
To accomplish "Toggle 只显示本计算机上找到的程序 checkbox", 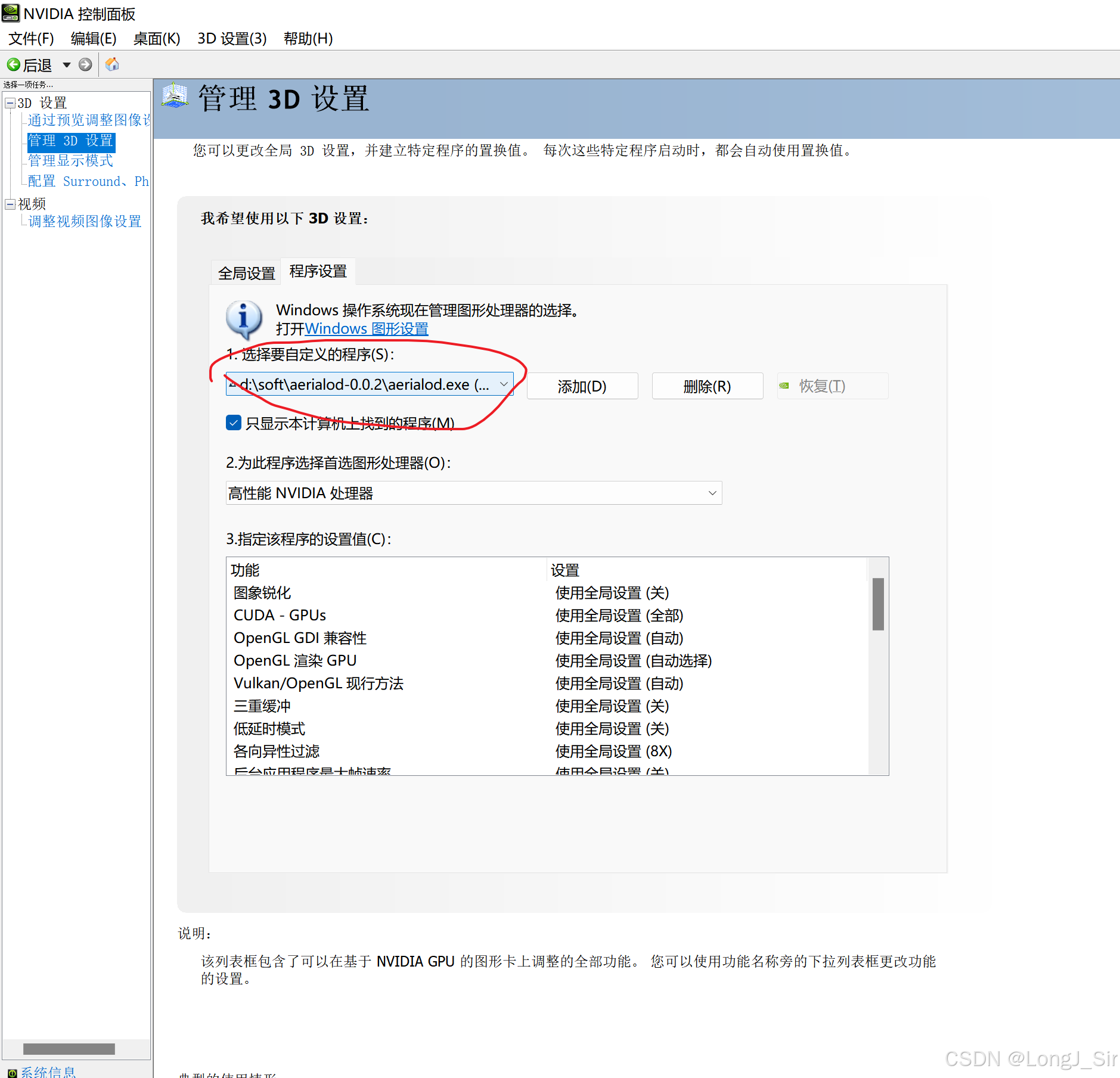I will (234, 423).
